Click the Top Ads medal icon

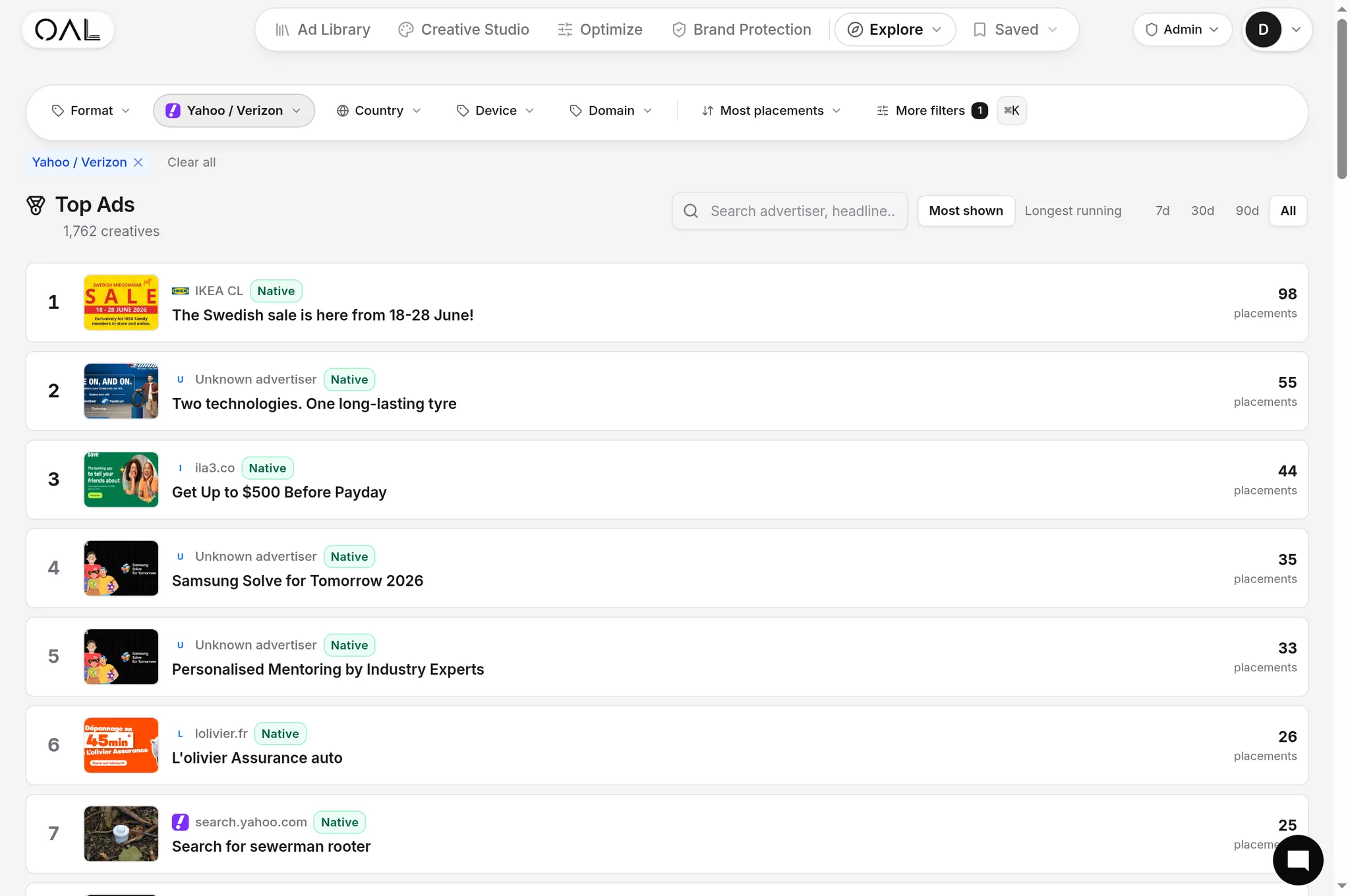click(x=36, y=206)
